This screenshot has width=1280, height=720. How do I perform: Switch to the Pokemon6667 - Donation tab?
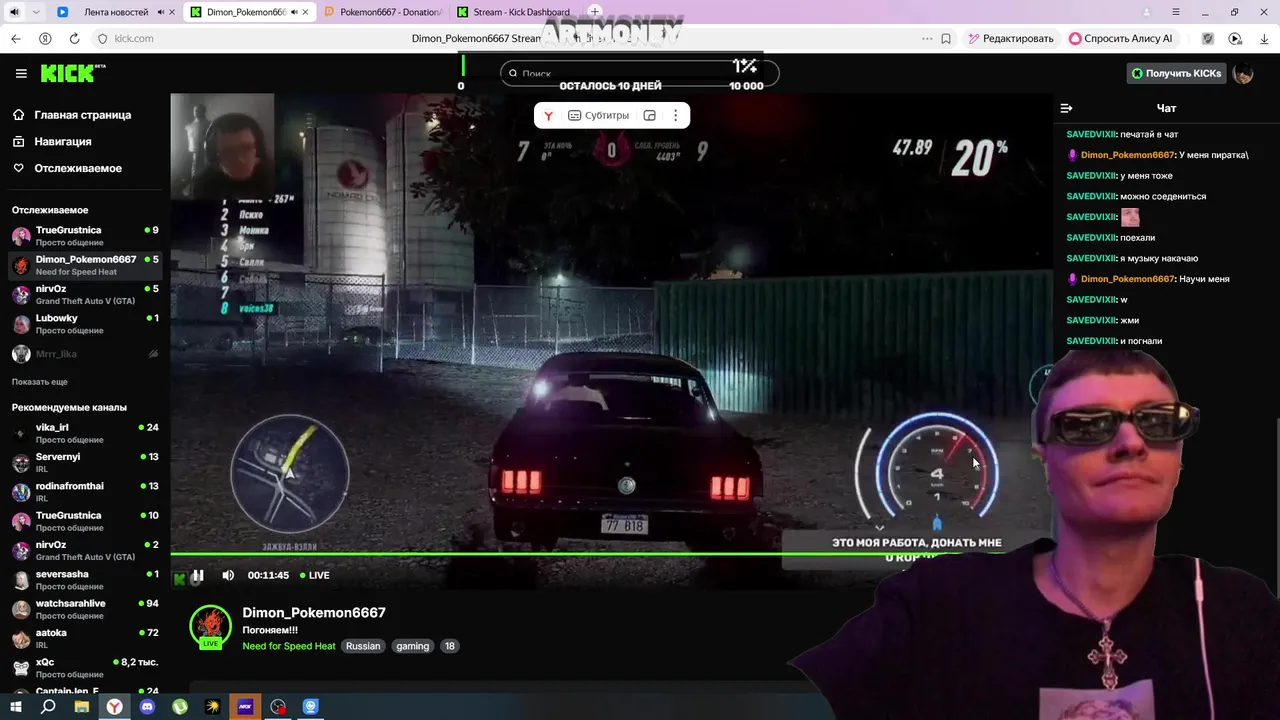385,12
